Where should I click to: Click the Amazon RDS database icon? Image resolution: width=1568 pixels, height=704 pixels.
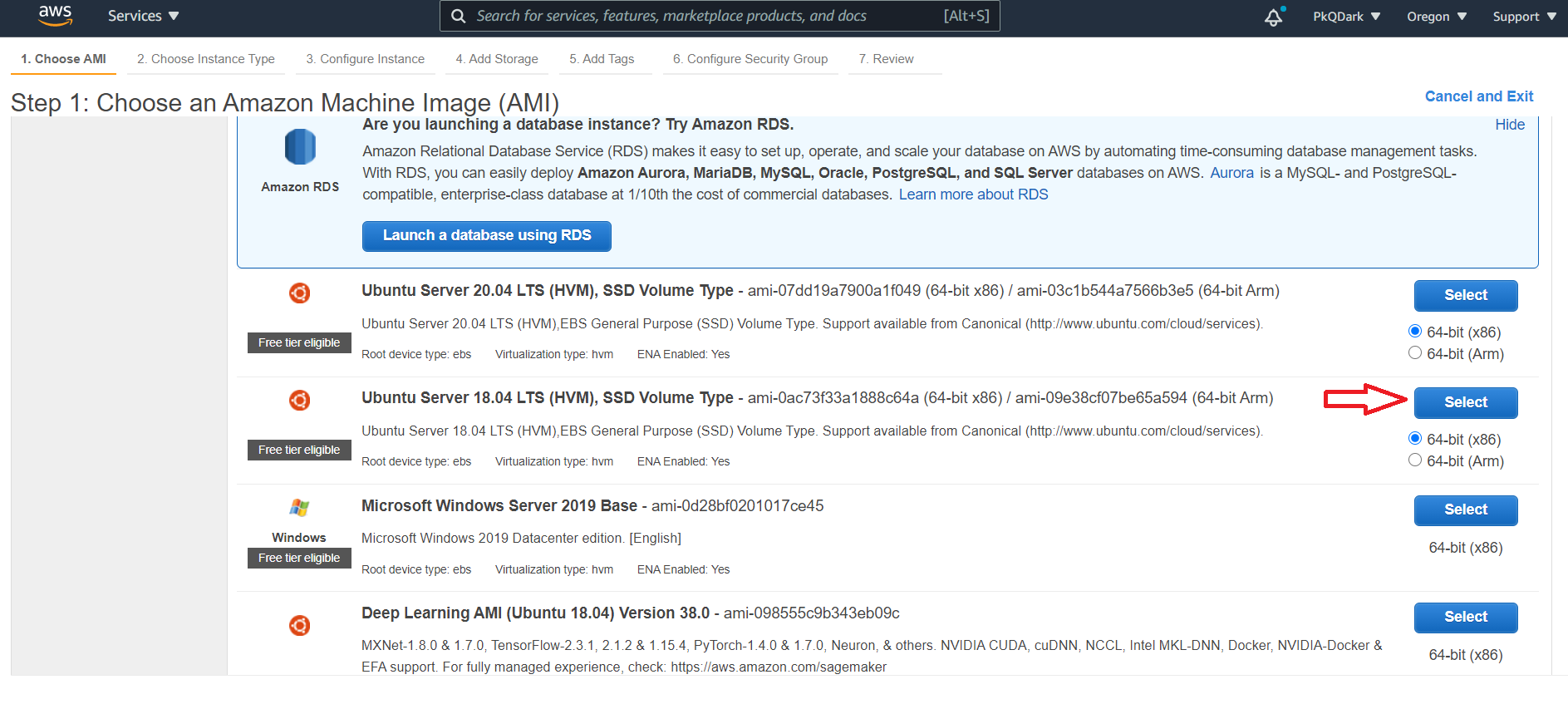pos(300,147)
